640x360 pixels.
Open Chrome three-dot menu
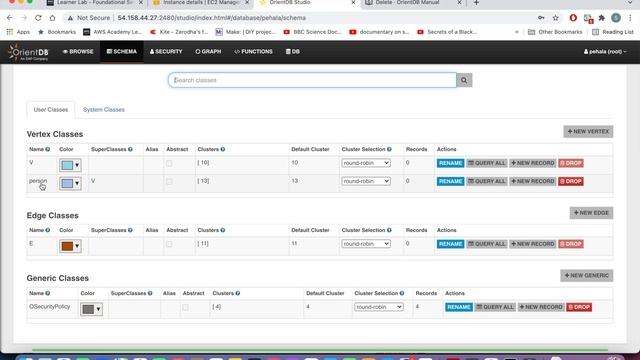pos(630,18)
